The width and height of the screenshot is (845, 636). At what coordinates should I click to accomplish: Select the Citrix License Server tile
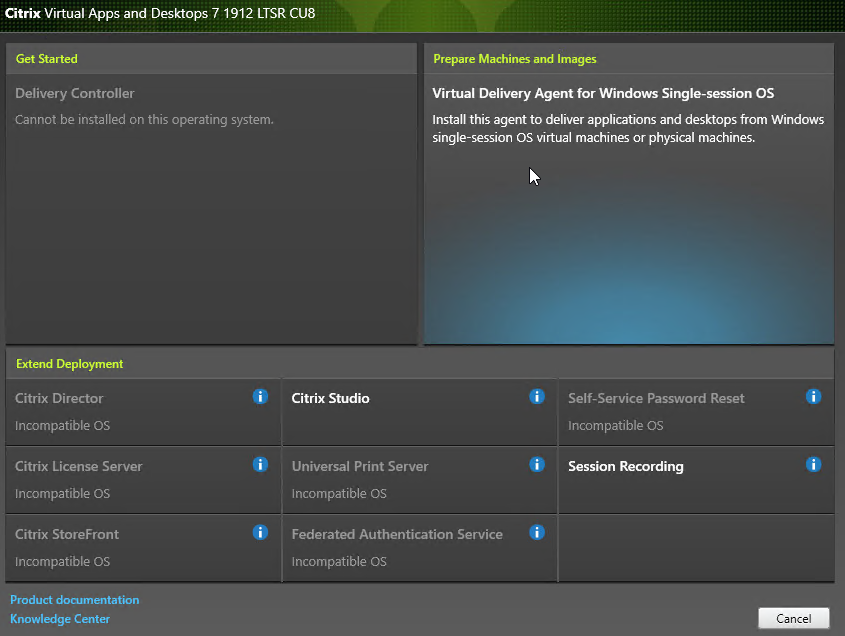[x=143, y=480]
